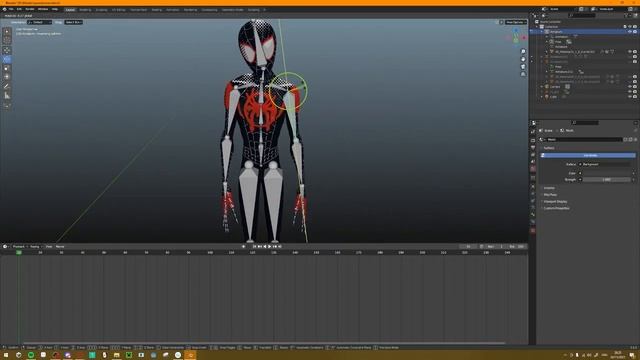This screenshot has height=360, width=640.
Task: Select the Select Box tool
Action: pos(7,31)
